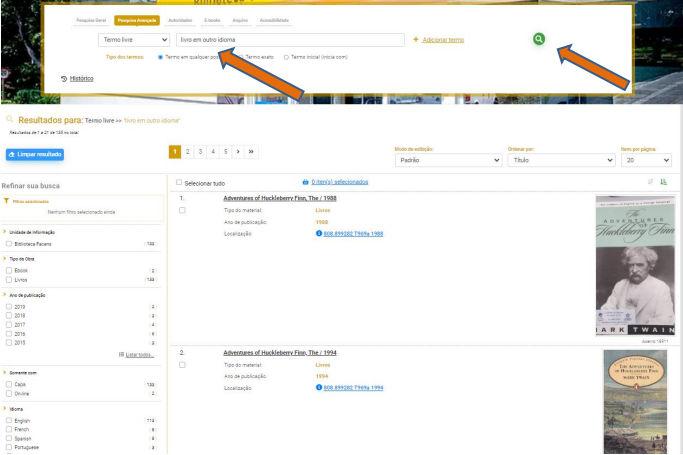
Task: Click the search term input field
Action: click(290, 40)
